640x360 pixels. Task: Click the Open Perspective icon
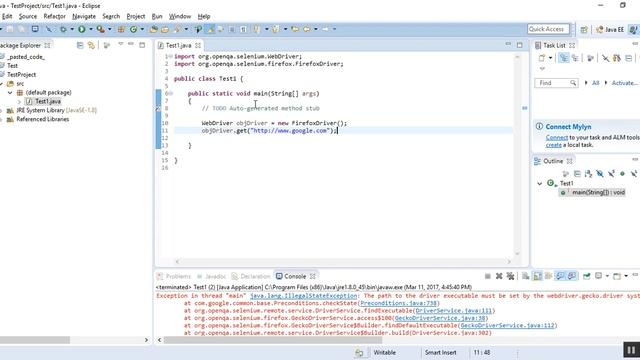click(x=584, y=29)
